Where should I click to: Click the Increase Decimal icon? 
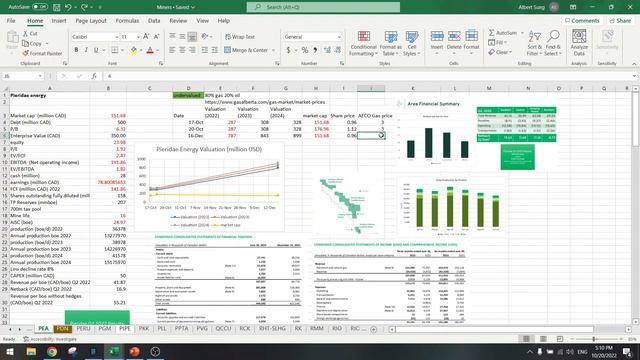click(x=327, y=50)
